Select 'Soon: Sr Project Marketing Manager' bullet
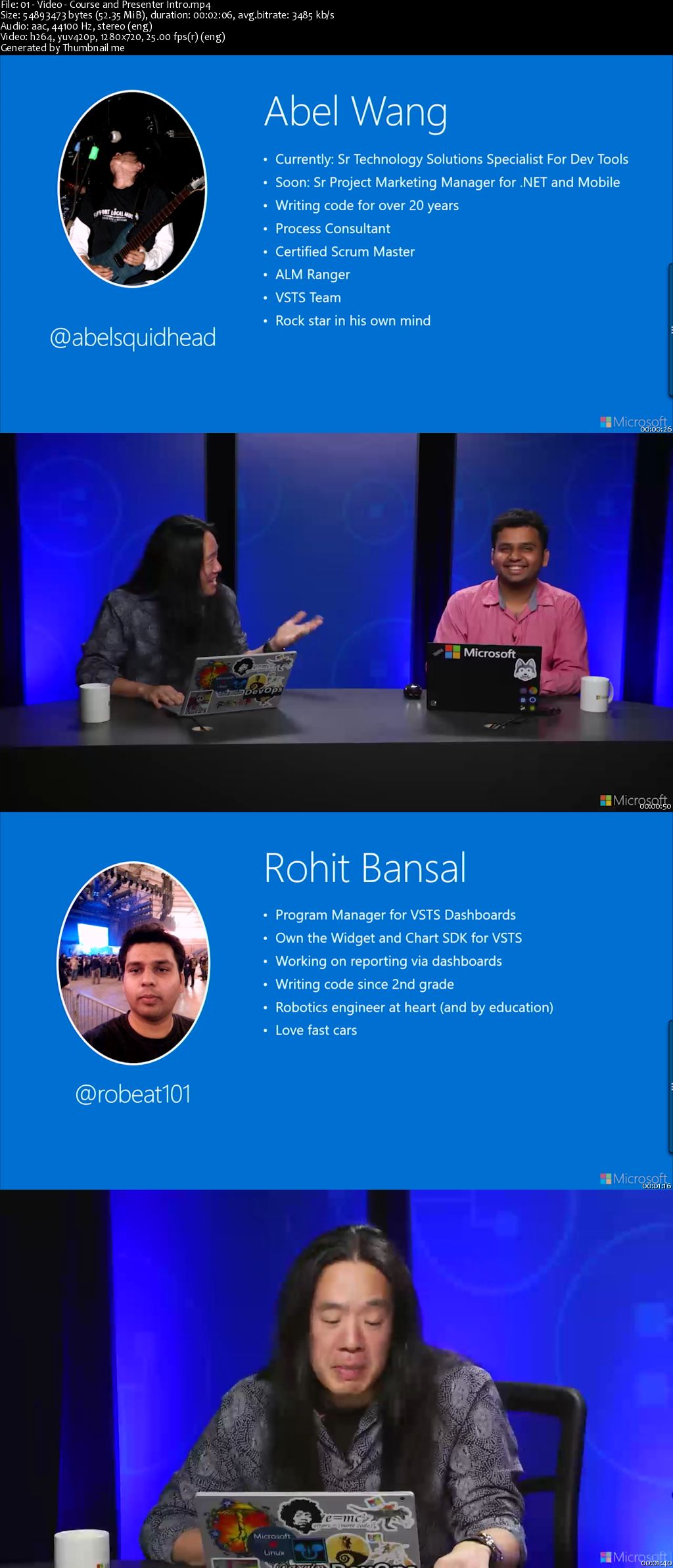Image resolution: width=673 pixels, height=1568 pixels. click(x=448, y=182)
